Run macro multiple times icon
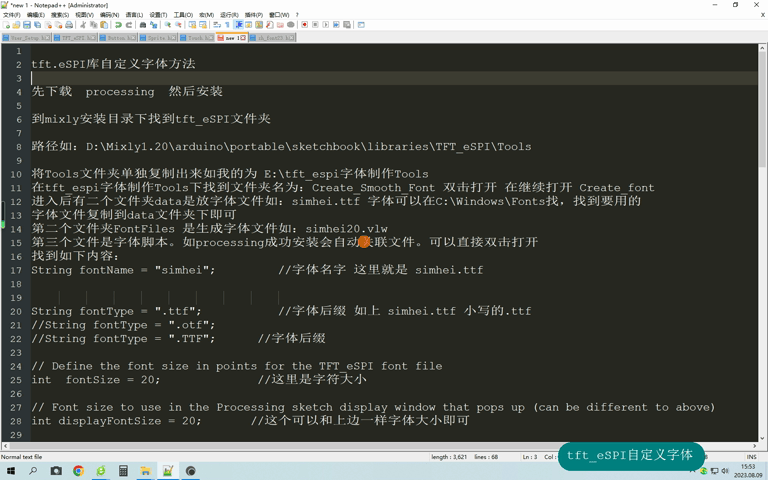 pos(336,24)
